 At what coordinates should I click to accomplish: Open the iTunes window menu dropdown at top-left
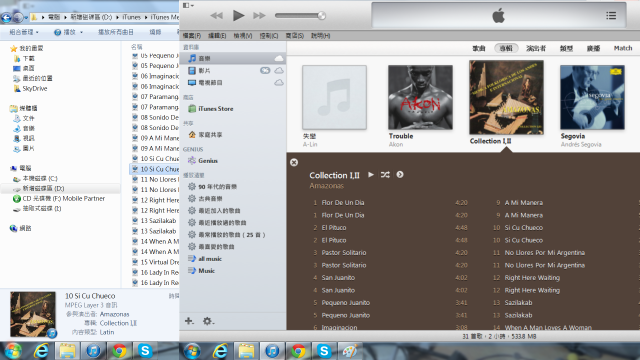point(188,5)
